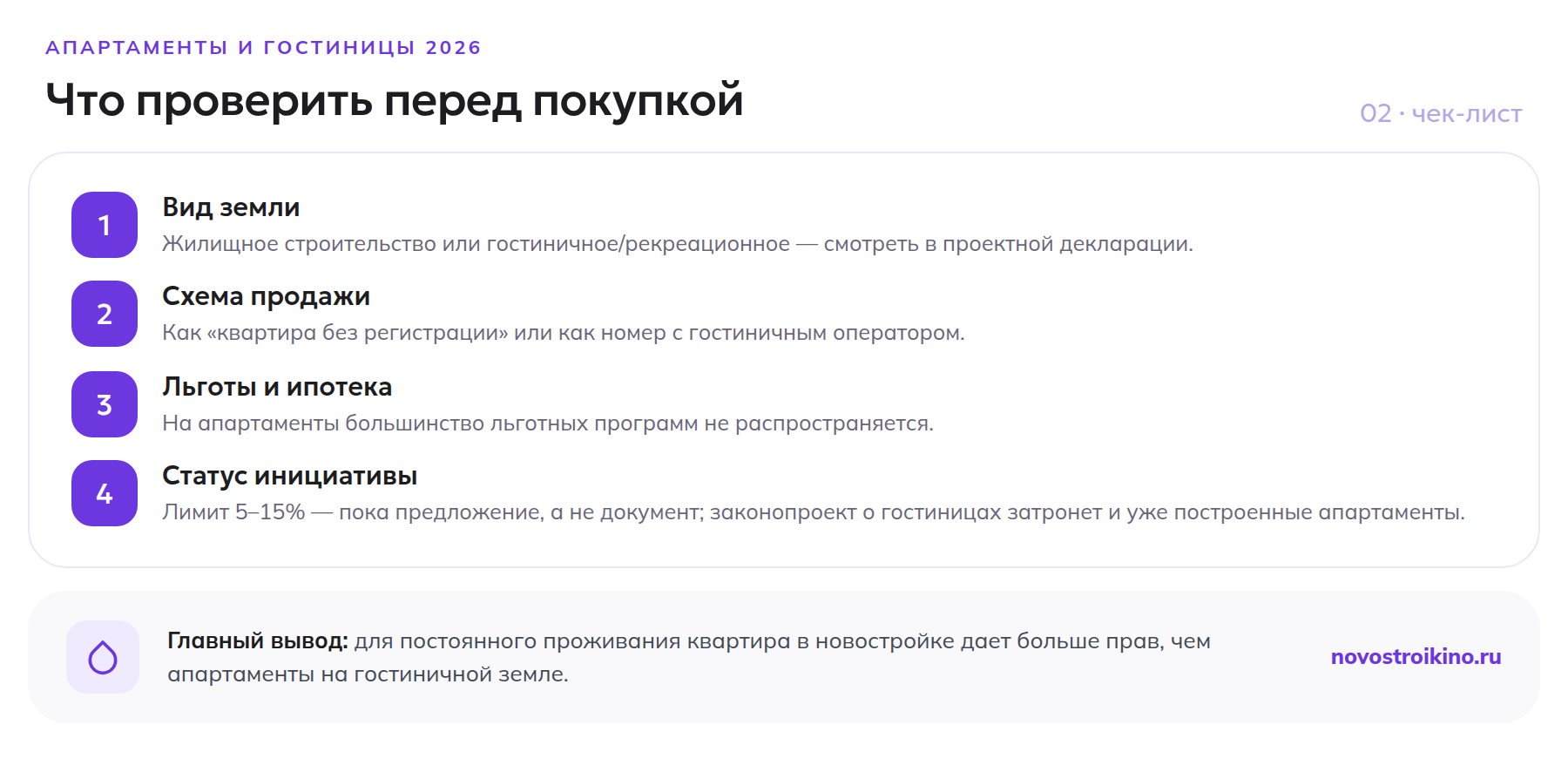Click the label 'АПАРТАМЕНТЫ И ГОСТИНИЦЫ 2026'
Screen dimensions: 1568x779
263,47
